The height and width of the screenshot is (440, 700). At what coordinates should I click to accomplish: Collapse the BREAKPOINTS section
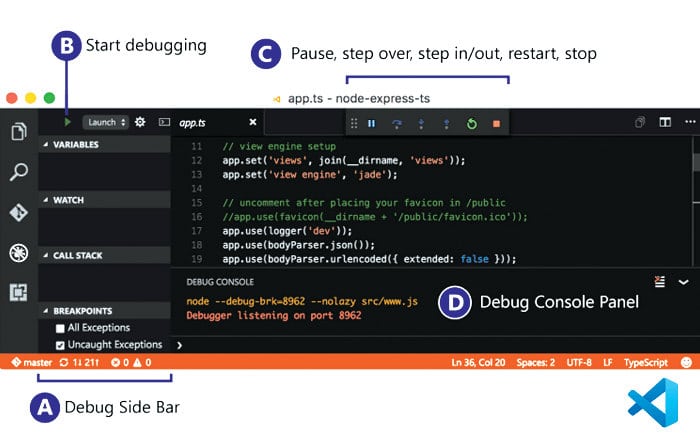[x=104, y=311]
